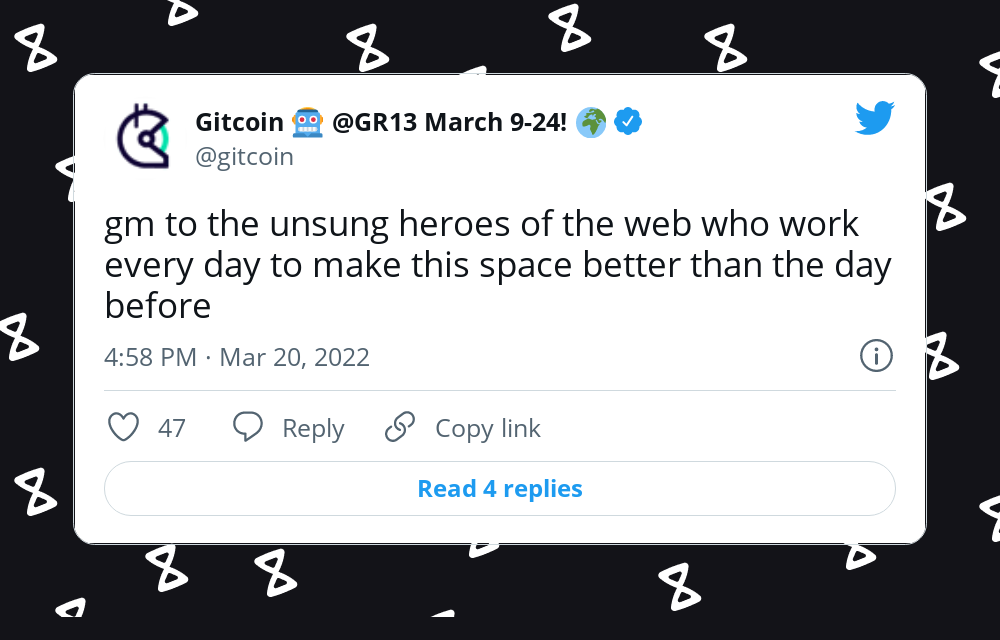Click the Copy link chain icon
Screen dimensions: 1000x640
tap(399, 427)
